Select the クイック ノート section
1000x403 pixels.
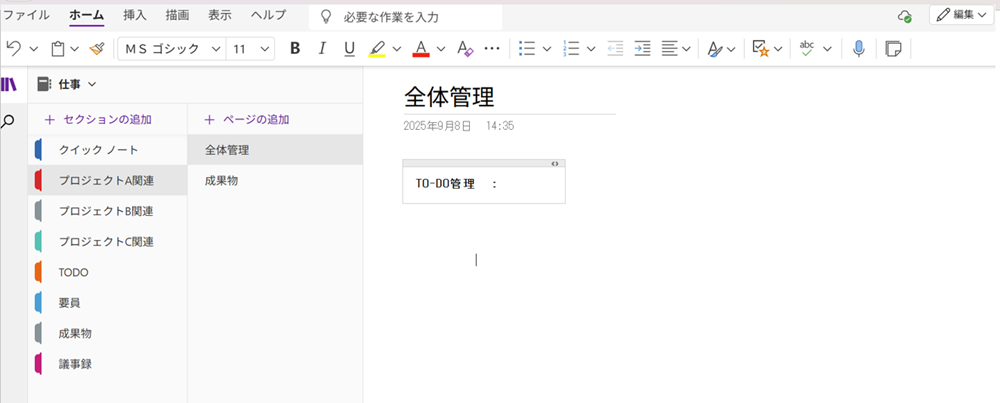(x=108, y=150)
